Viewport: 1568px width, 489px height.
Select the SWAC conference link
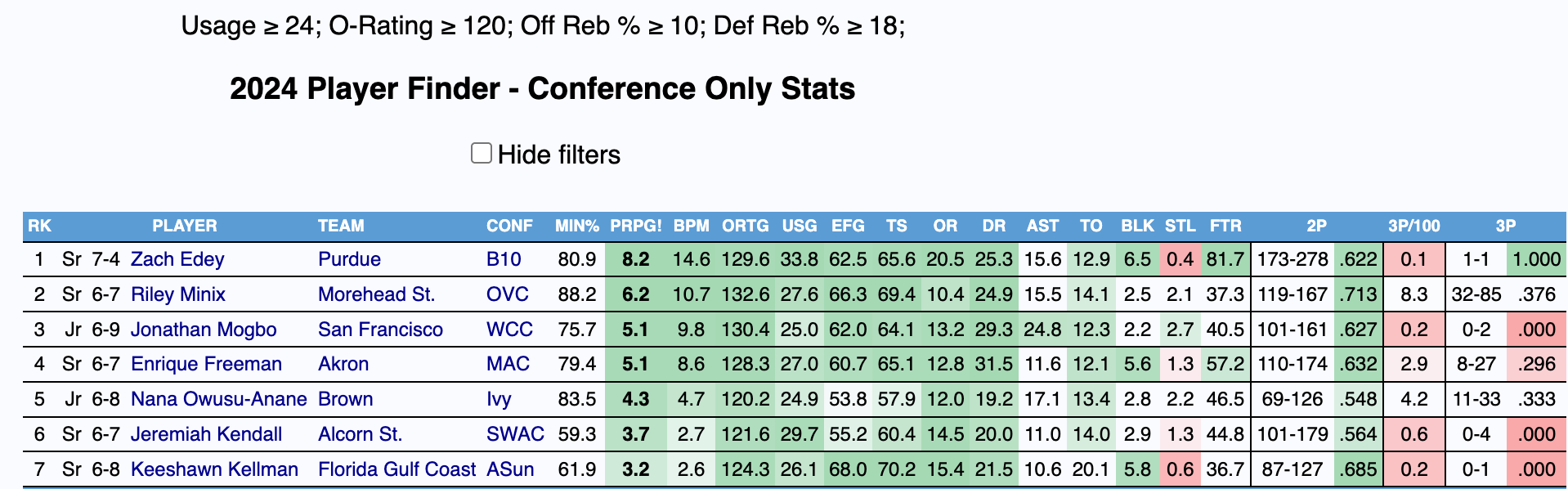coord(515,434)
